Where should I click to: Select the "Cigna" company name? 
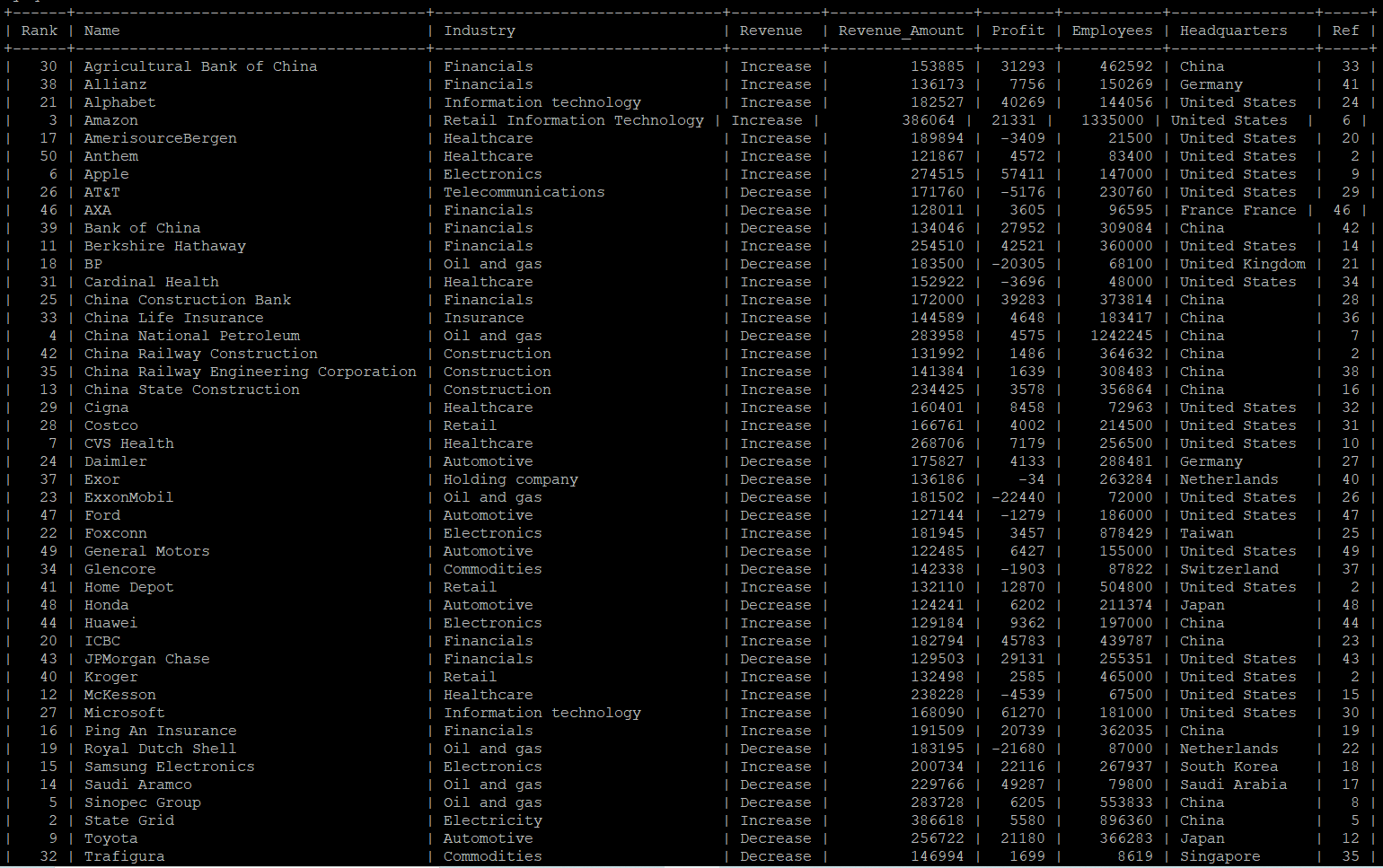[106, 408]
